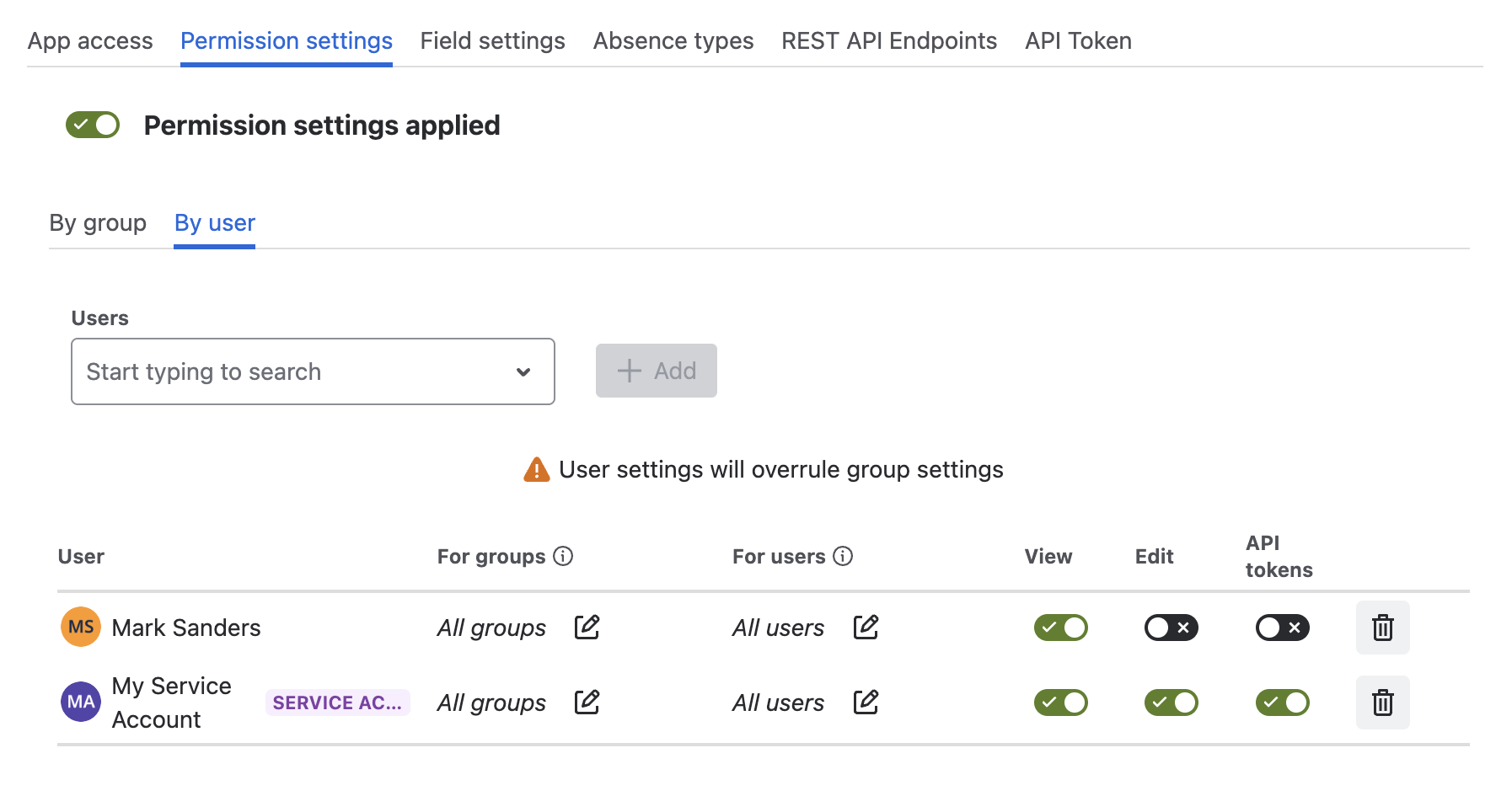Image resolution: width=1512 pixels, height=812 pixels.
Task: Click the API tokens column header
Action: [x=1279, y=556]
